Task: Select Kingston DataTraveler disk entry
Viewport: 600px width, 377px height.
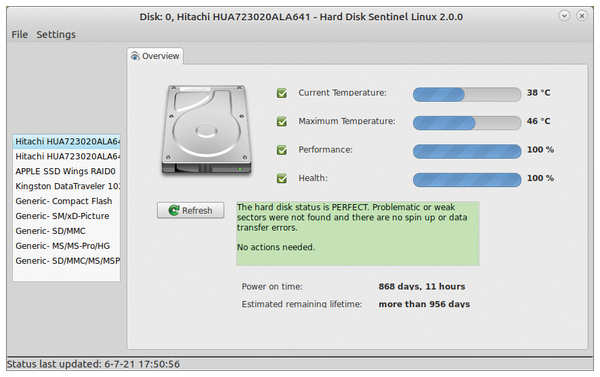Action: (x=67, y=186)
